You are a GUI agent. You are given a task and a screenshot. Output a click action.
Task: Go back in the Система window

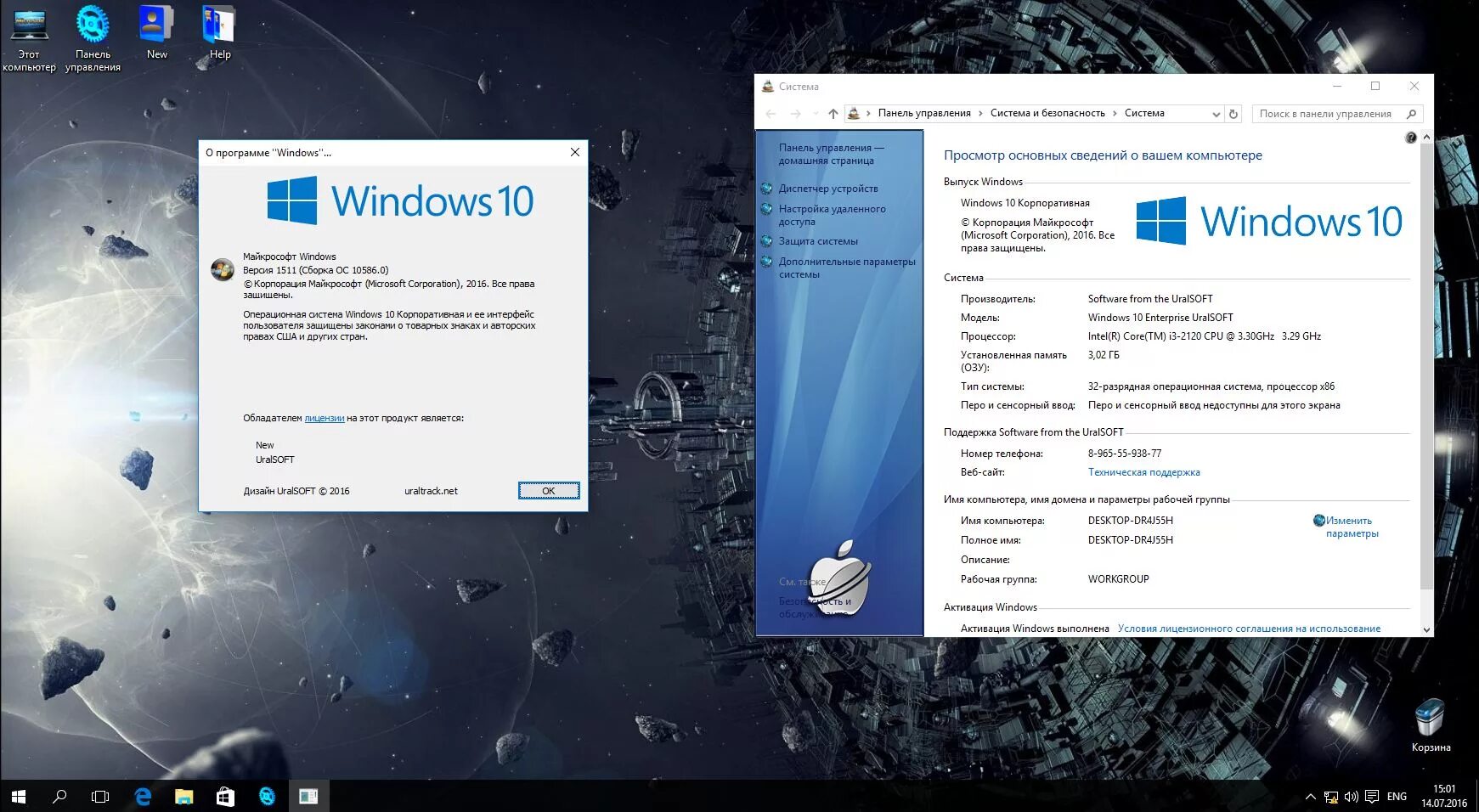pos(771,114)
